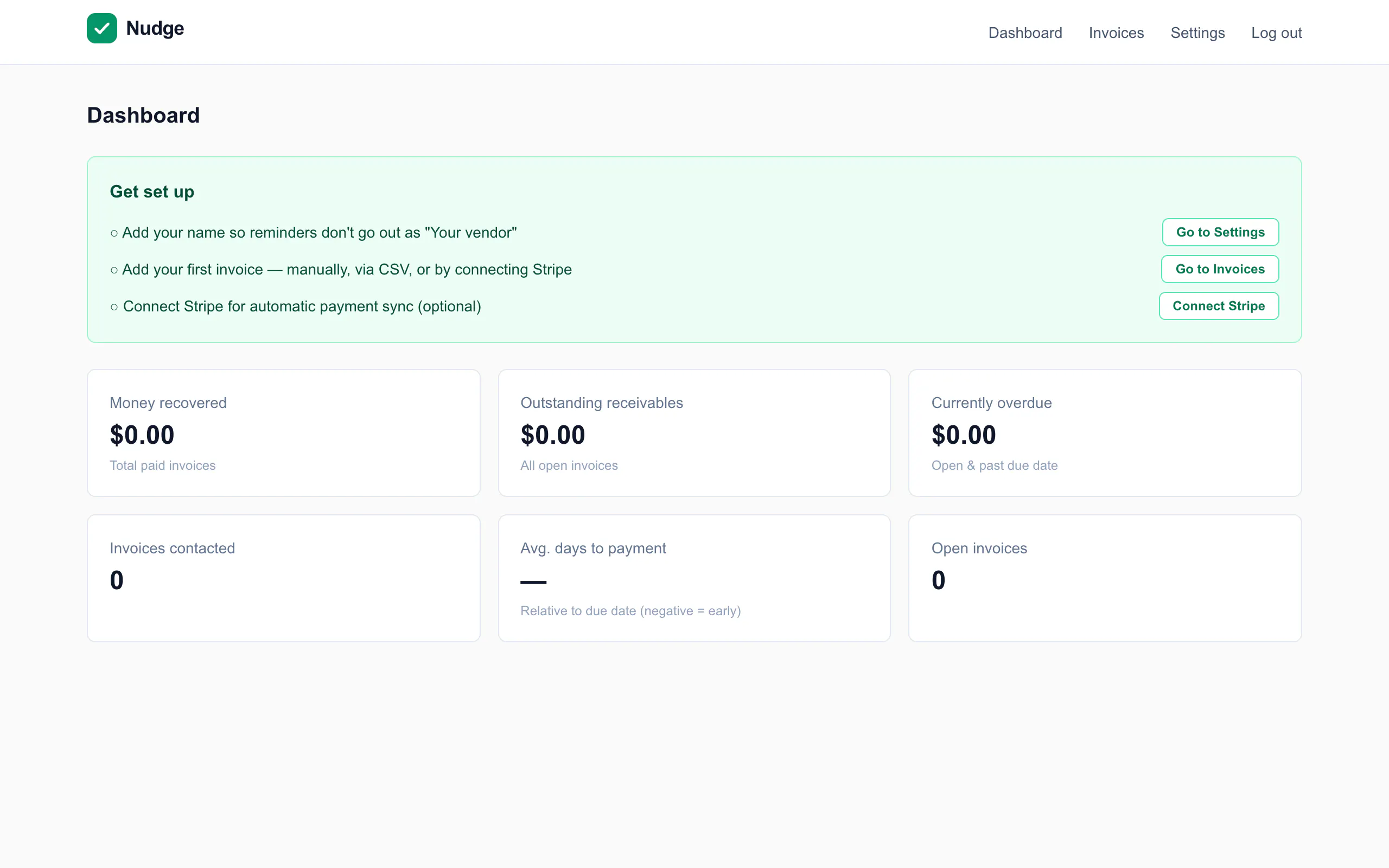Click the Connect Stripe button

coord(1219,306)
